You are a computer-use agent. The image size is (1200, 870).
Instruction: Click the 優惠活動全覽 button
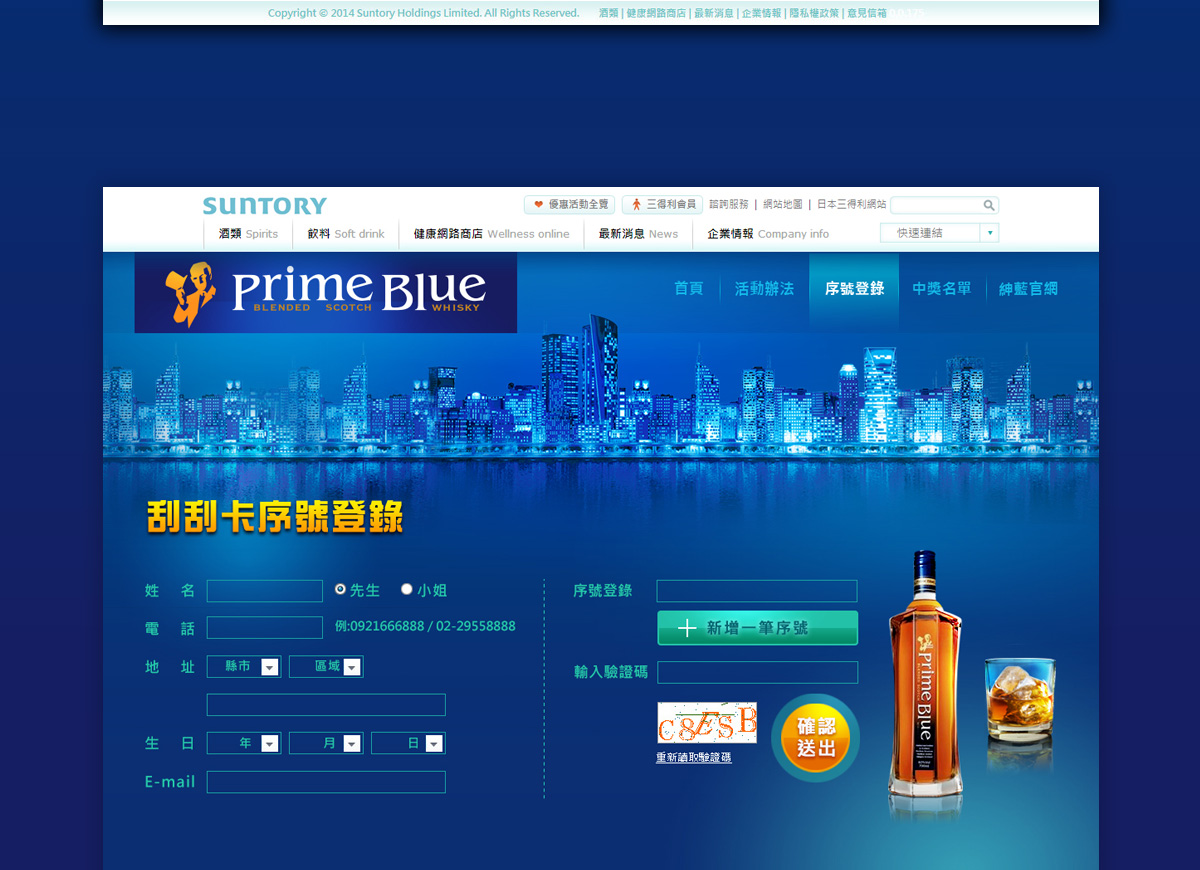coord(569,205)
